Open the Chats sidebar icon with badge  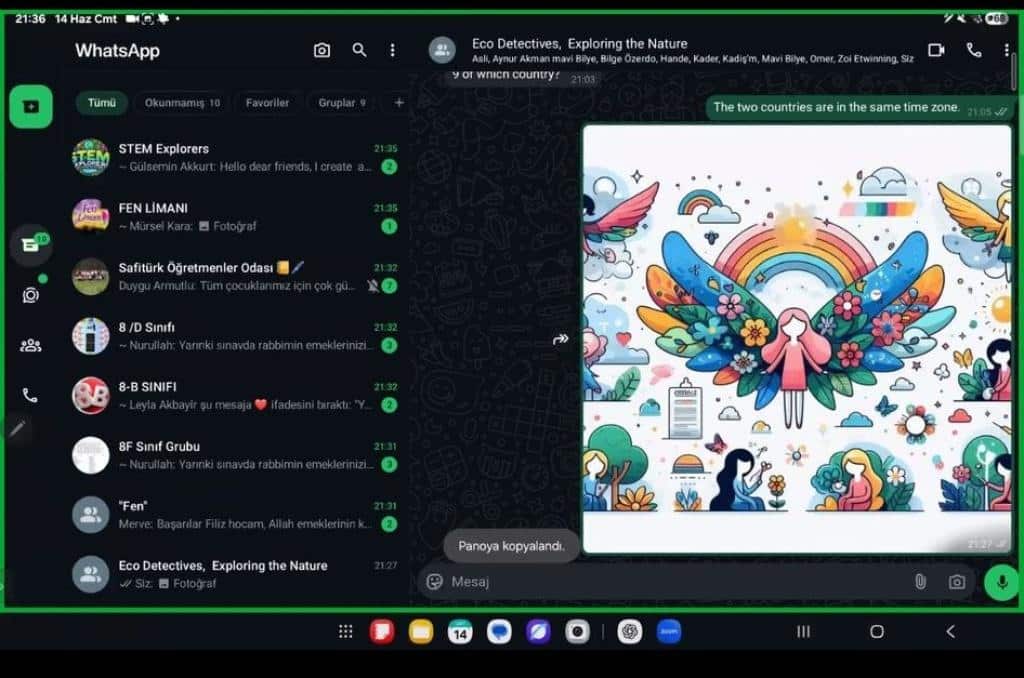pos(31,245)
